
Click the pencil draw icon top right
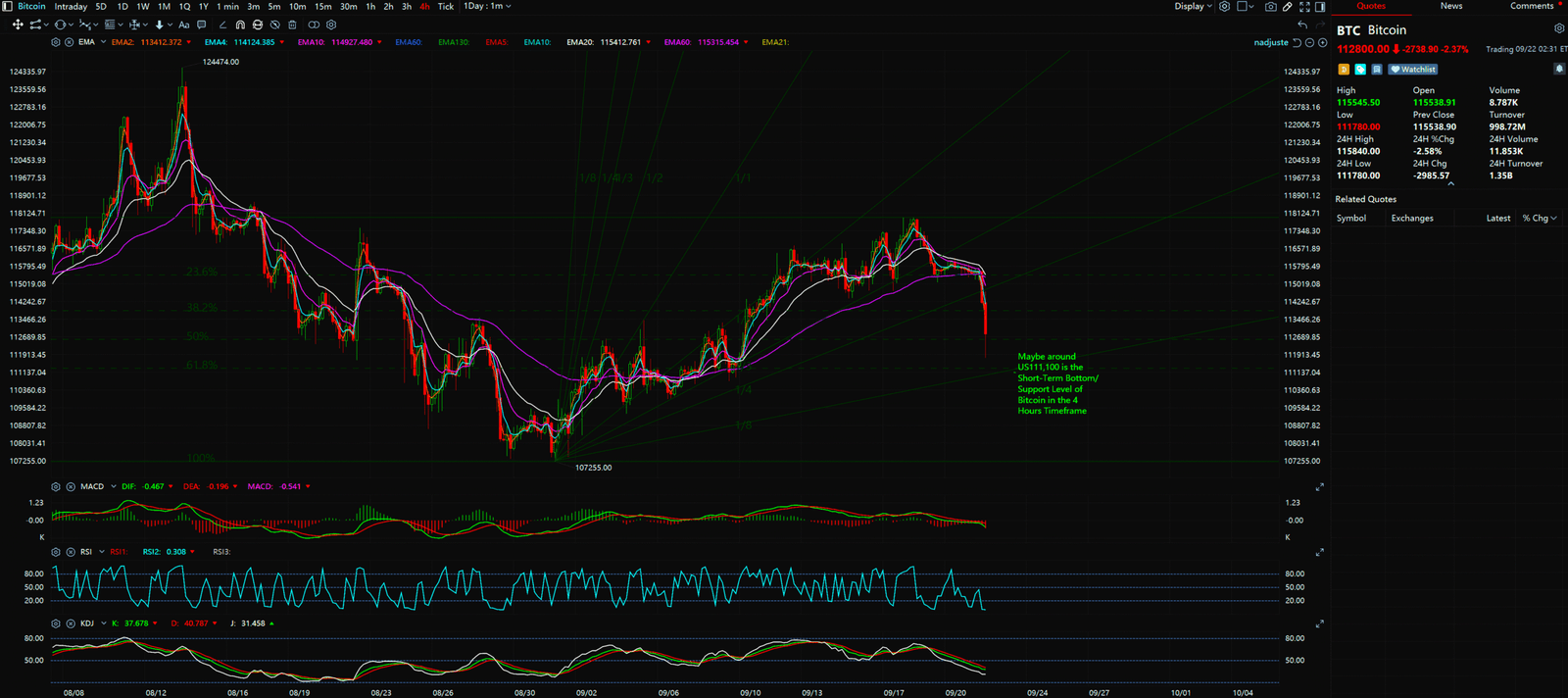(1287, 7)
